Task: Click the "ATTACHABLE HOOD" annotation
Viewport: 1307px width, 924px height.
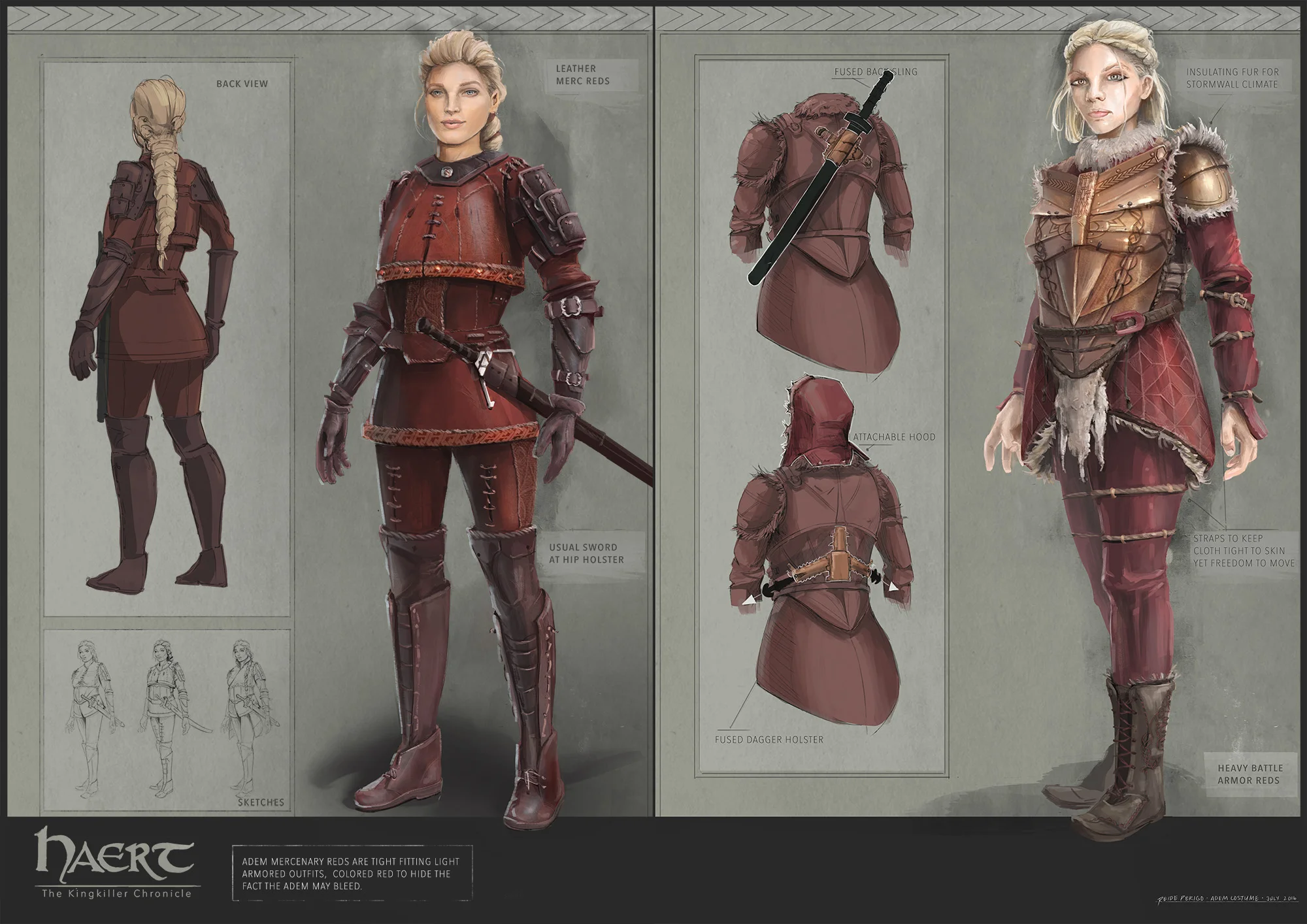Action: pyautogui.click(x=894, y=437)
